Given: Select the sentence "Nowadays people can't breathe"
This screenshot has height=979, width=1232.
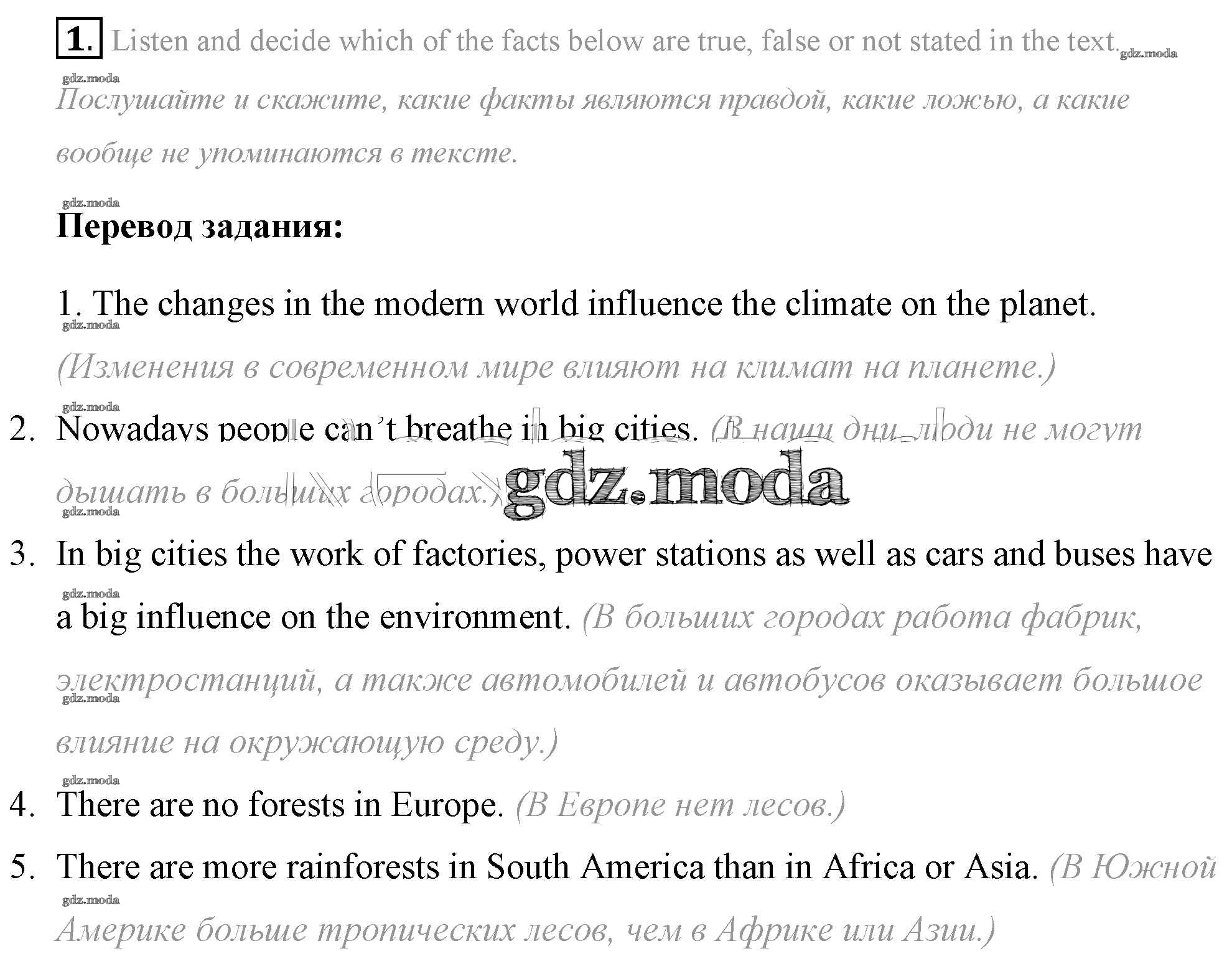Looking at the screenshot, I should (x=376, y=429).
